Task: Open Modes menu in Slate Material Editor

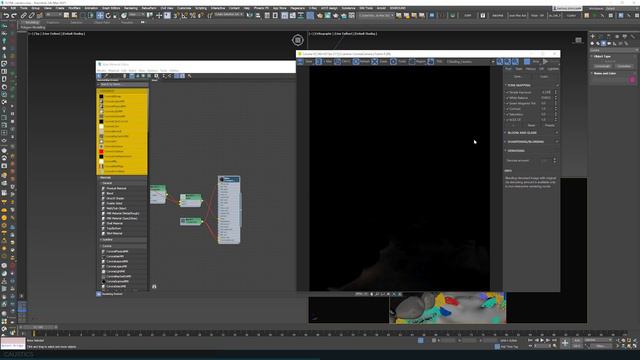Action: 101,71
